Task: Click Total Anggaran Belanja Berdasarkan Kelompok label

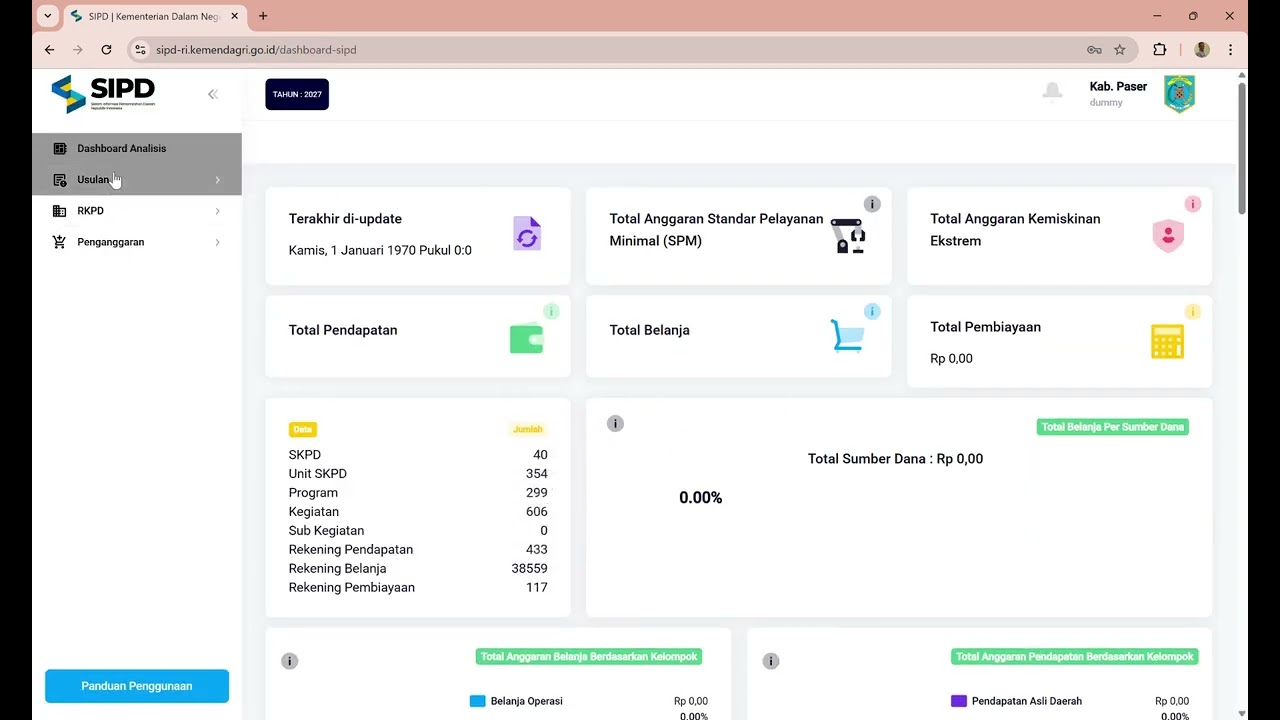Action: pyautogui.click(x=589, y=657)
